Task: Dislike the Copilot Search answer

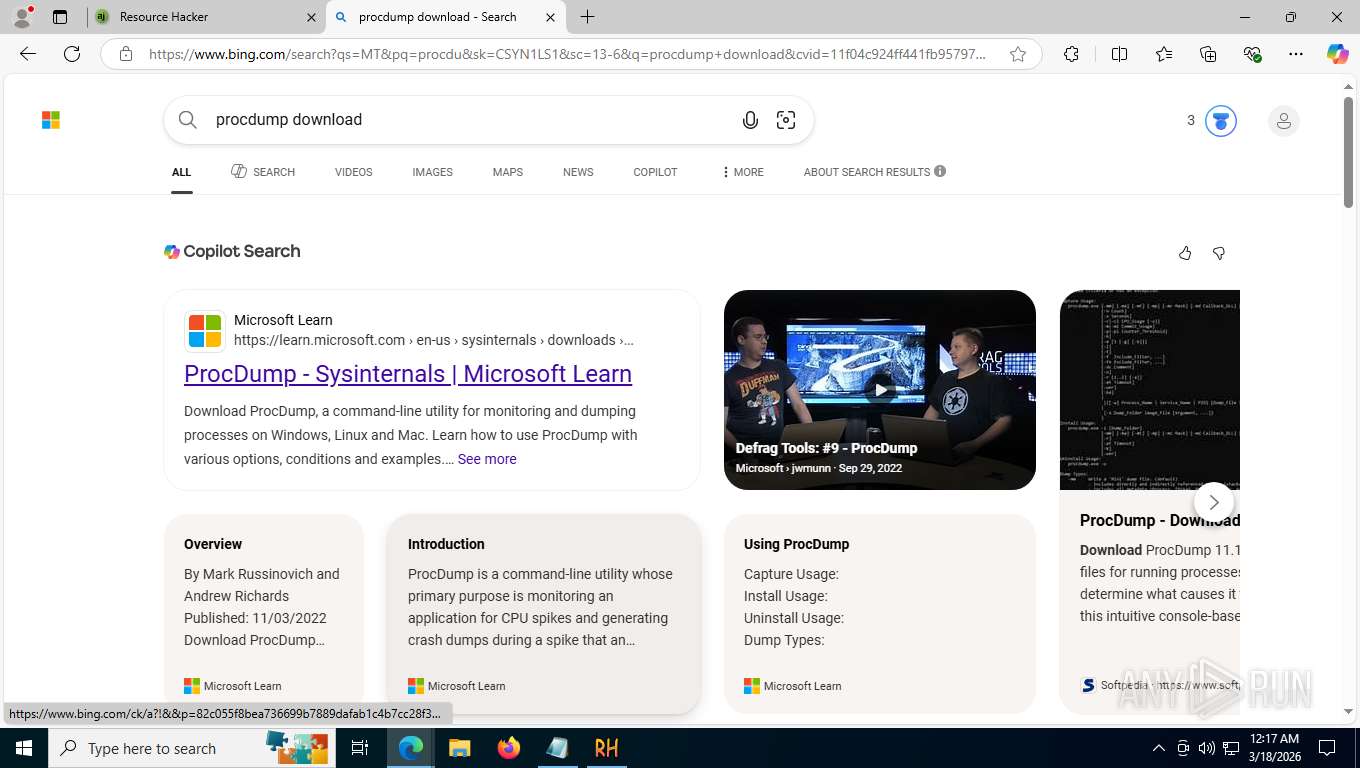Action: [x=1218, y=253]
